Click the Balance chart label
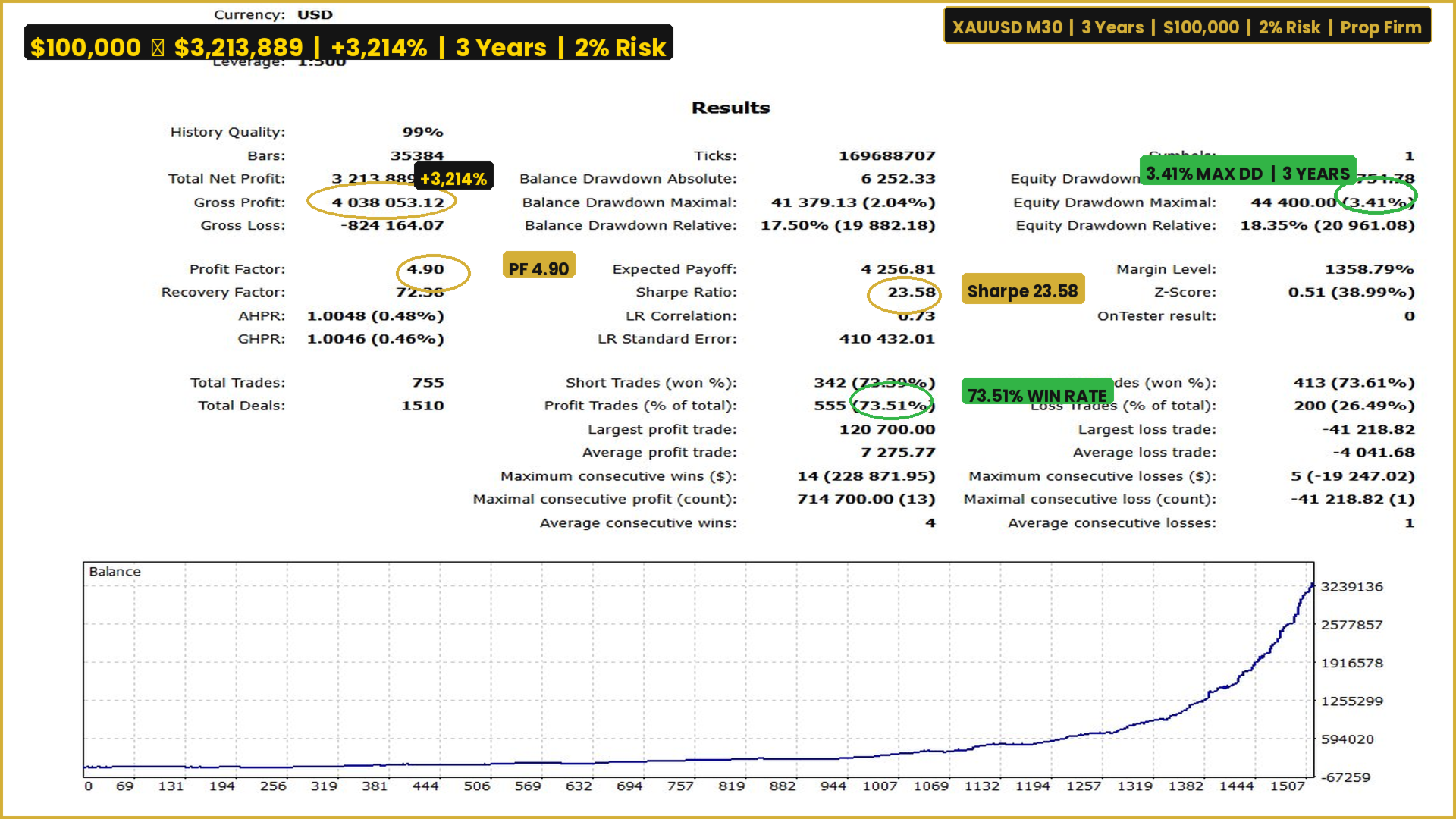 [115, 572]
